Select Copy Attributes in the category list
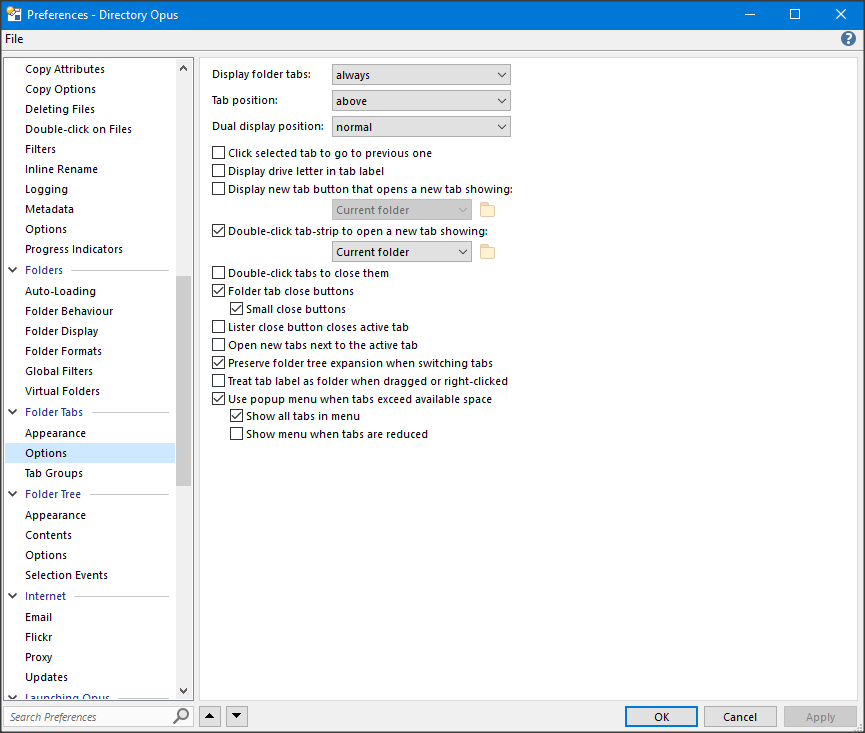 65,69
